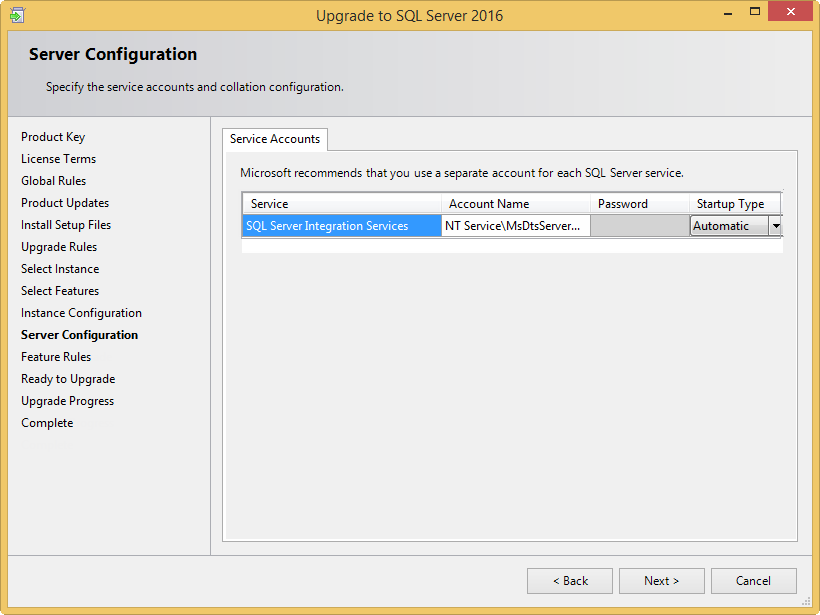Click the Password column header
This screenshot has height=615, width=820.
coord(640,204)
